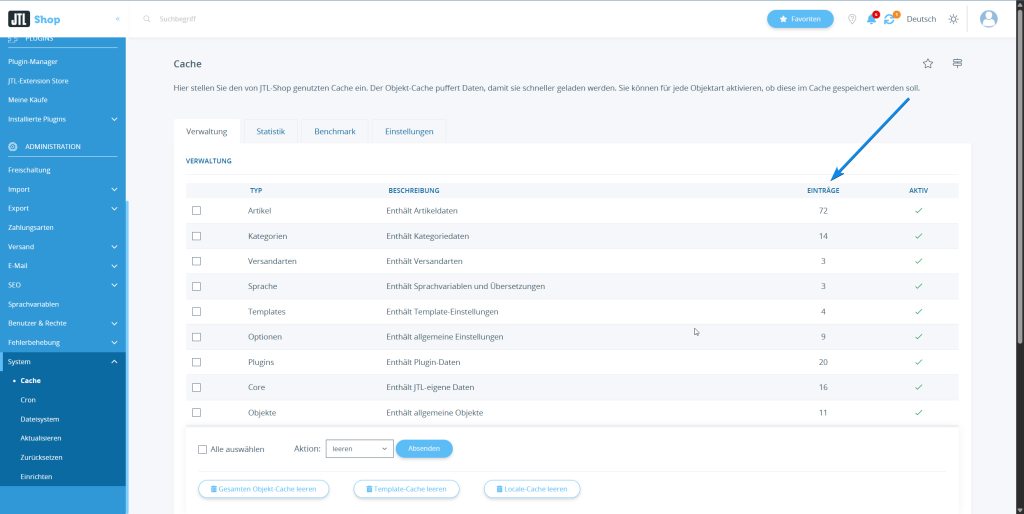Switch to the Statistik tab
The image size is (1024, 514).
[x=270, y=131]
